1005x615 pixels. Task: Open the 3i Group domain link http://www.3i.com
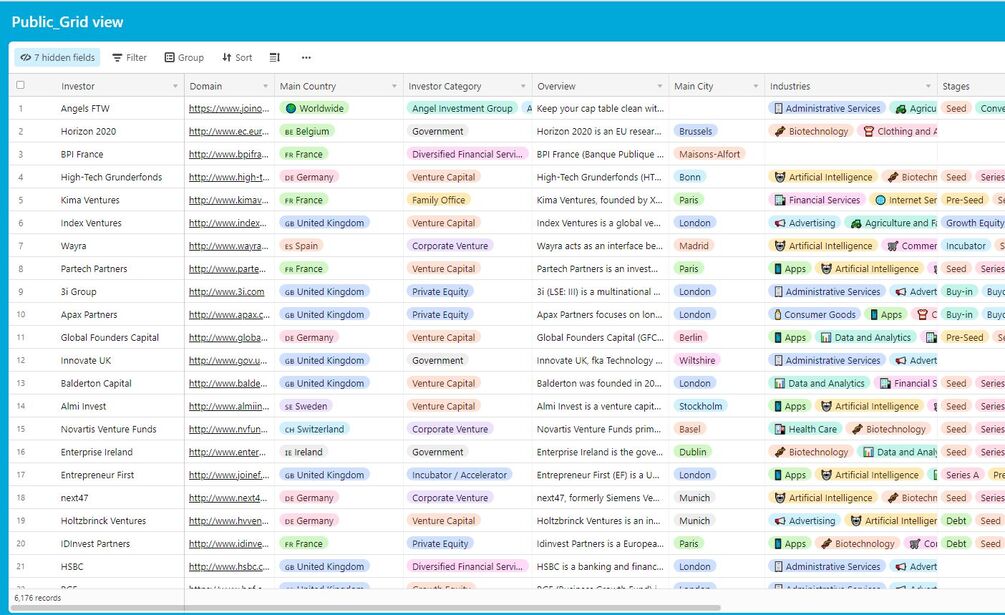[226, 291]
